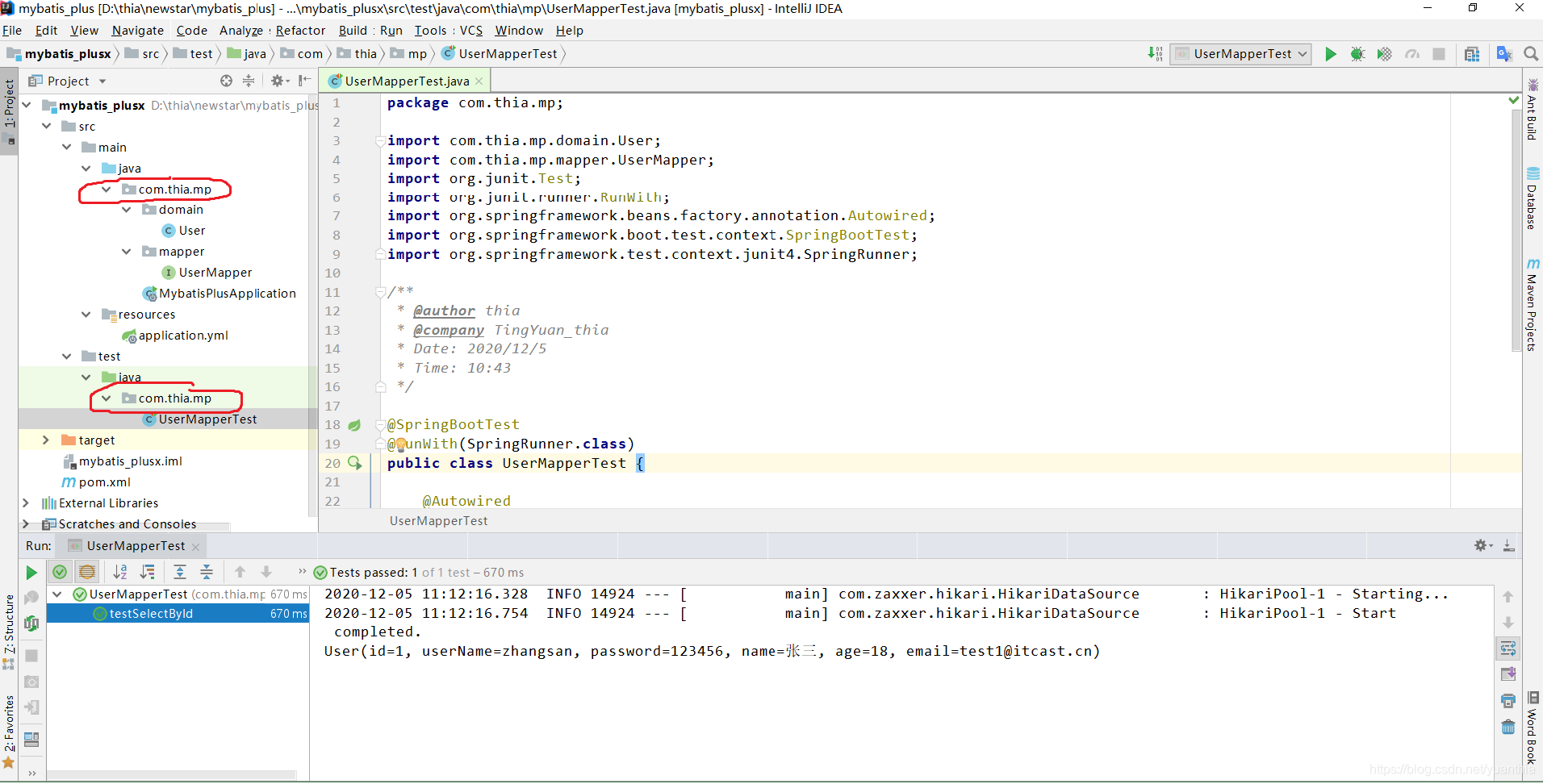Collapse the src folder
The width and height of the screenshot is (1543, 784).
pyautogui.click(x=46, y=127)
